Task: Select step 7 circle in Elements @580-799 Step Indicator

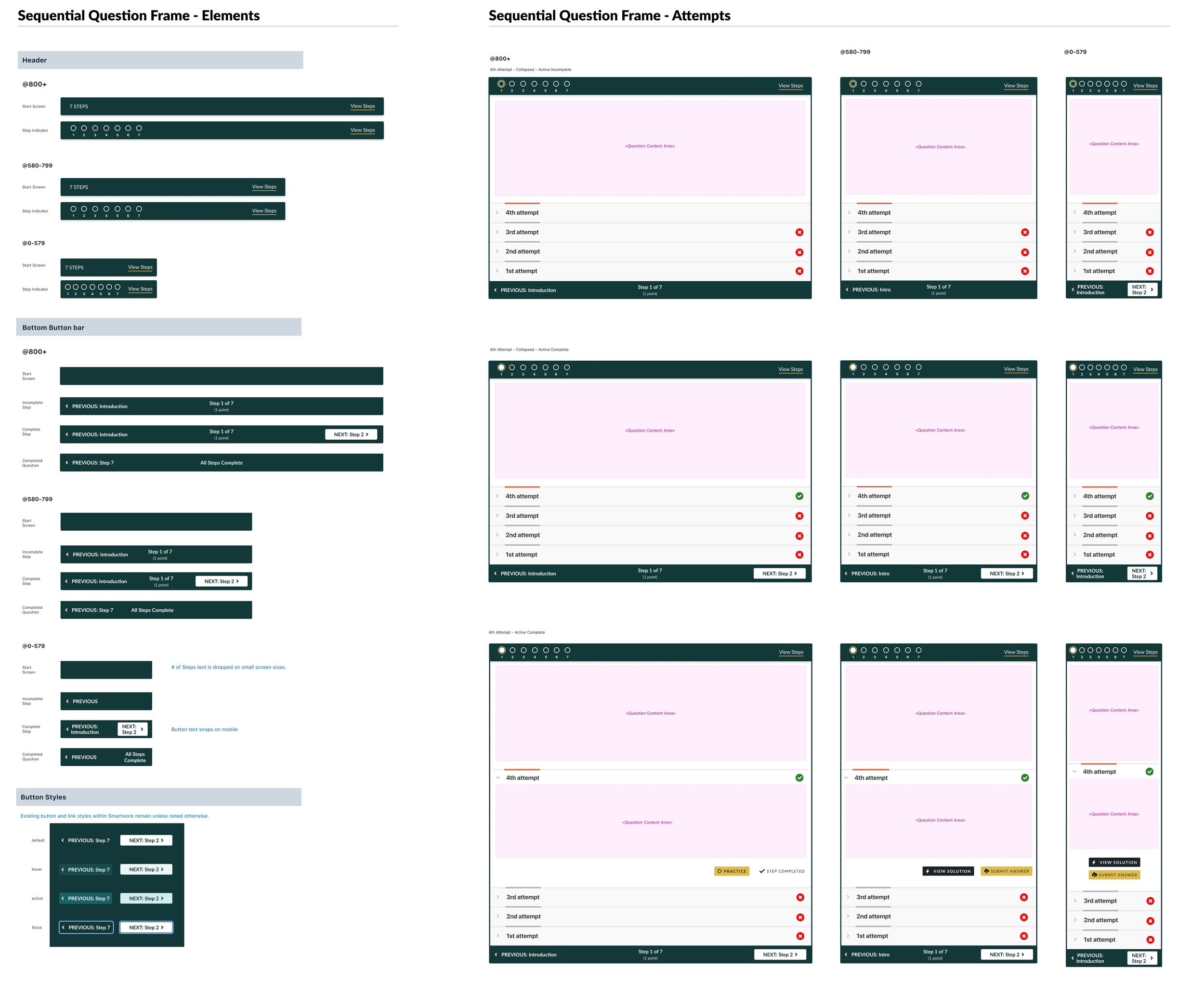Action: [139, 209]
